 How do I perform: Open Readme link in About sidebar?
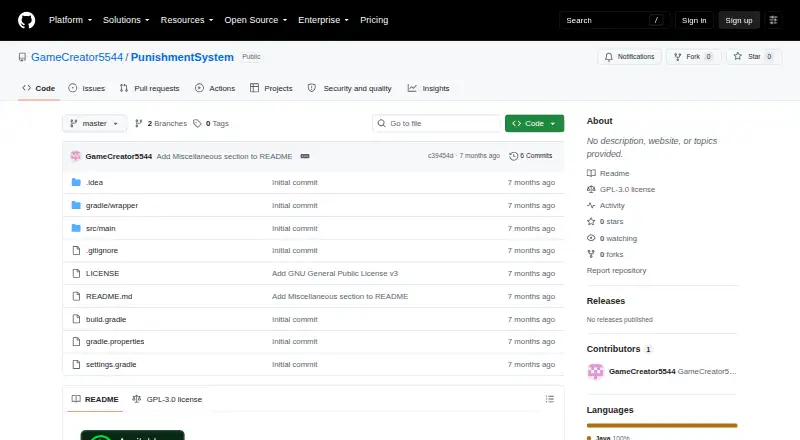tap(609, 174)
